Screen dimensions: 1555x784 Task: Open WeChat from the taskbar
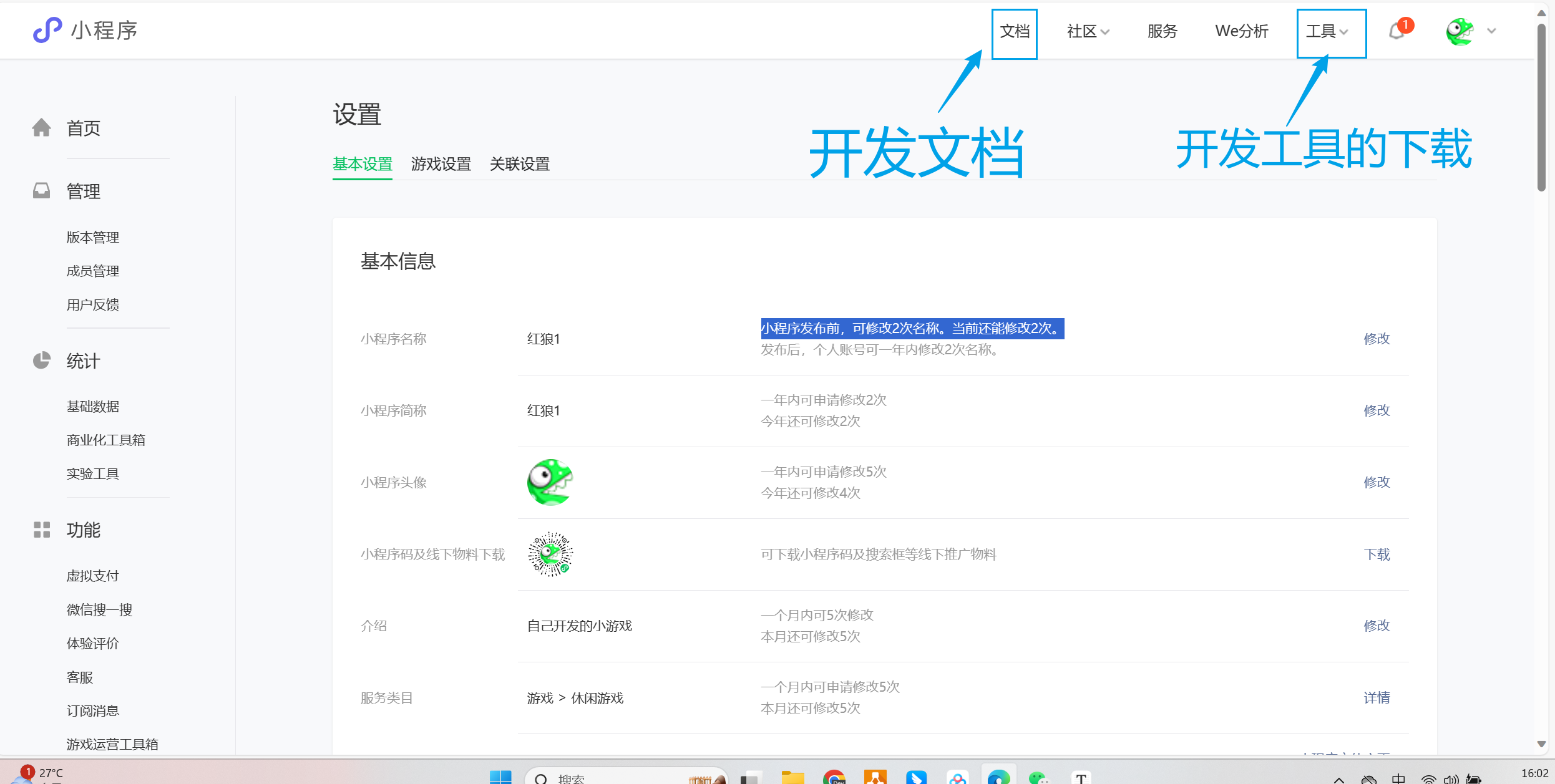coord(1038,777)
